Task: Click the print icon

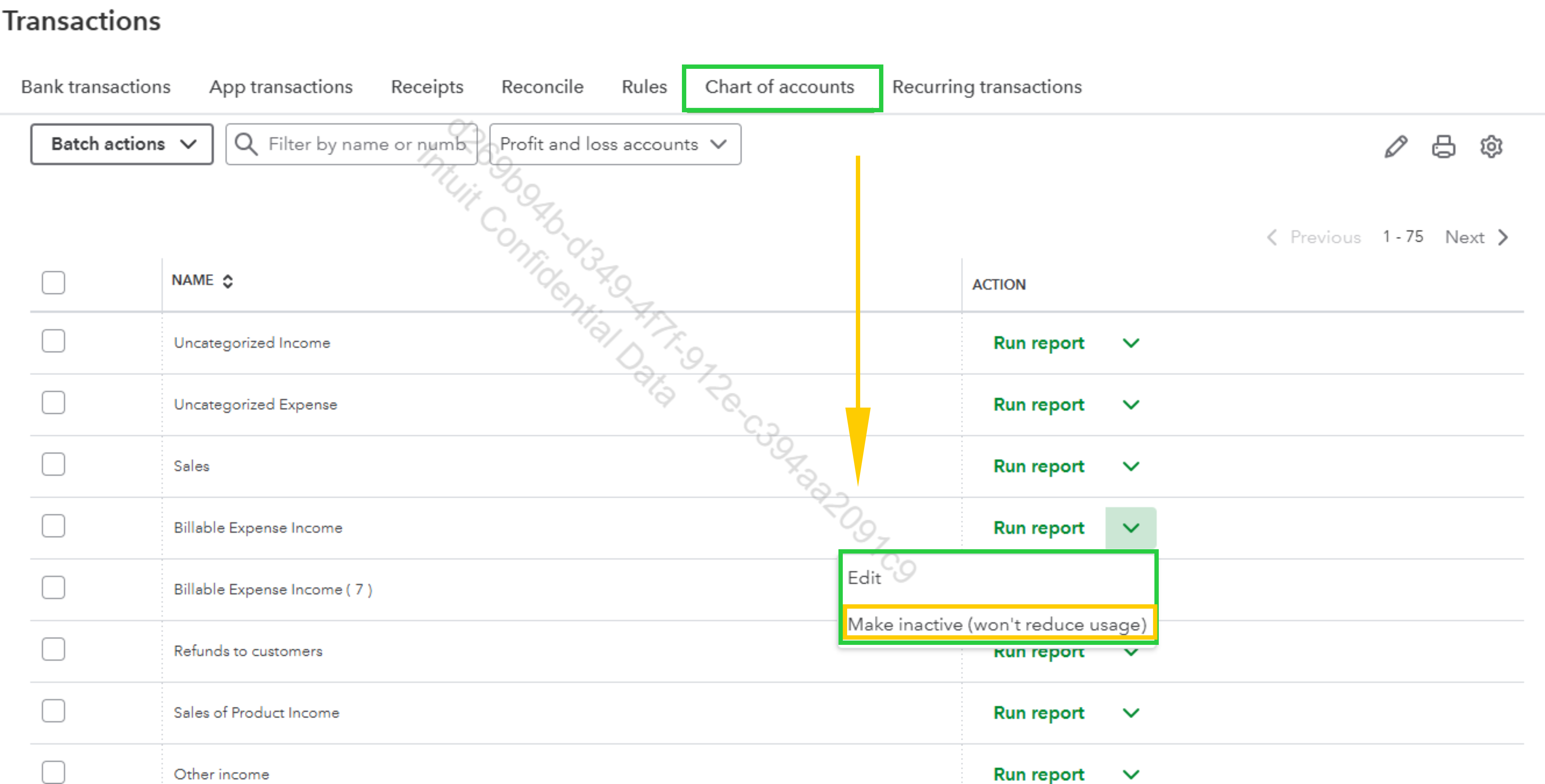Action: coord(1443,146)
